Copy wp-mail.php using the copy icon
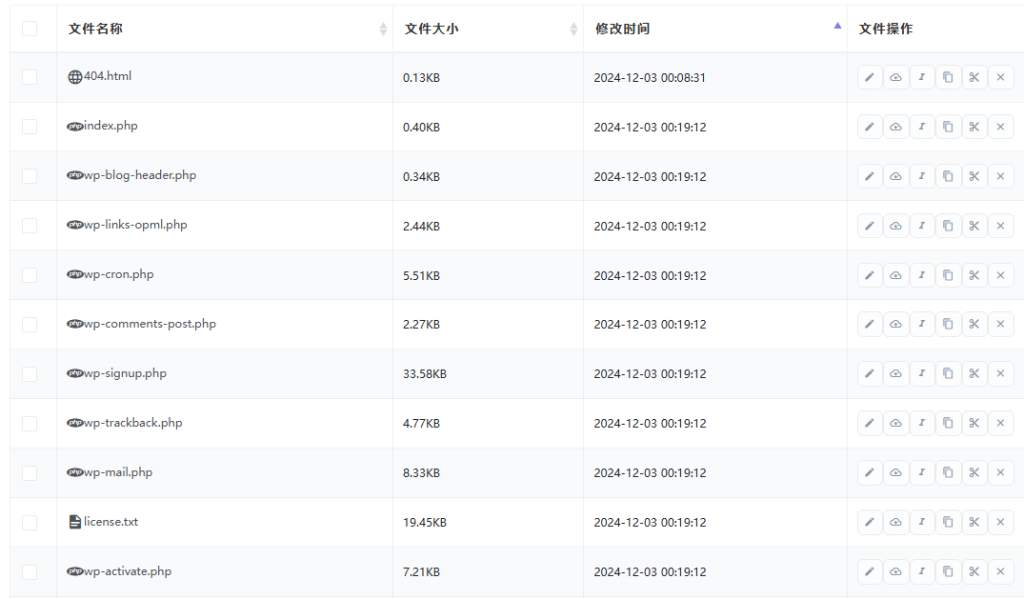 click(x=948, y=473)
